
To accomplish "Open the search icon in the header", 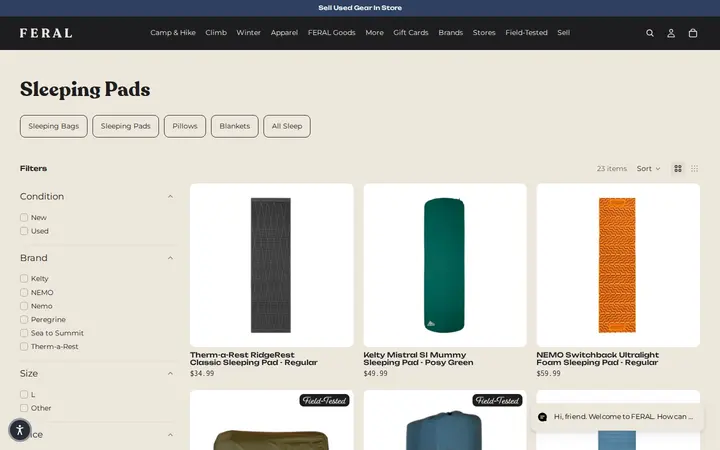I will click(650, 33).
